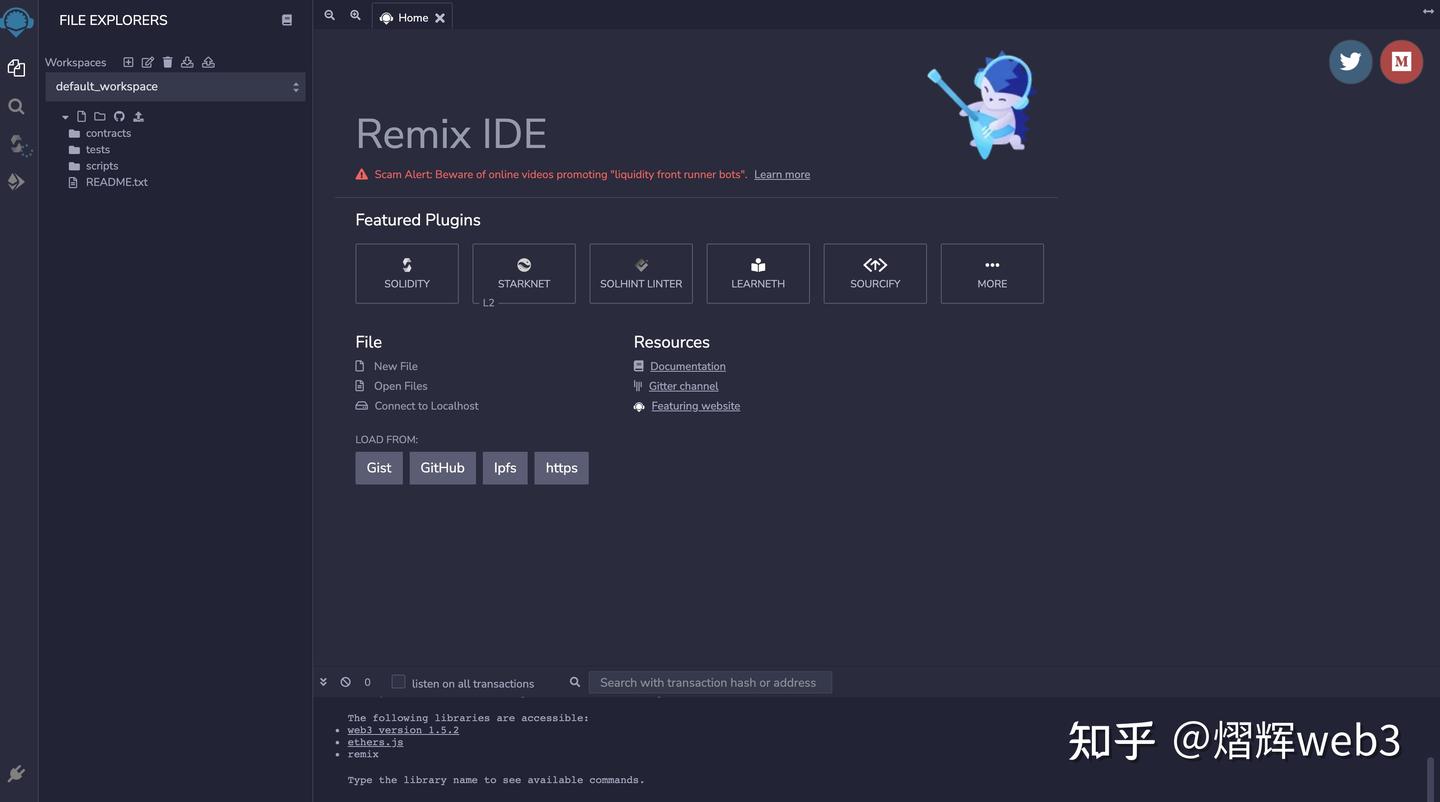Click Open Files under File
Viewport: 1440px width, 802px height.
pyautogui.click(x=401, y=386)
